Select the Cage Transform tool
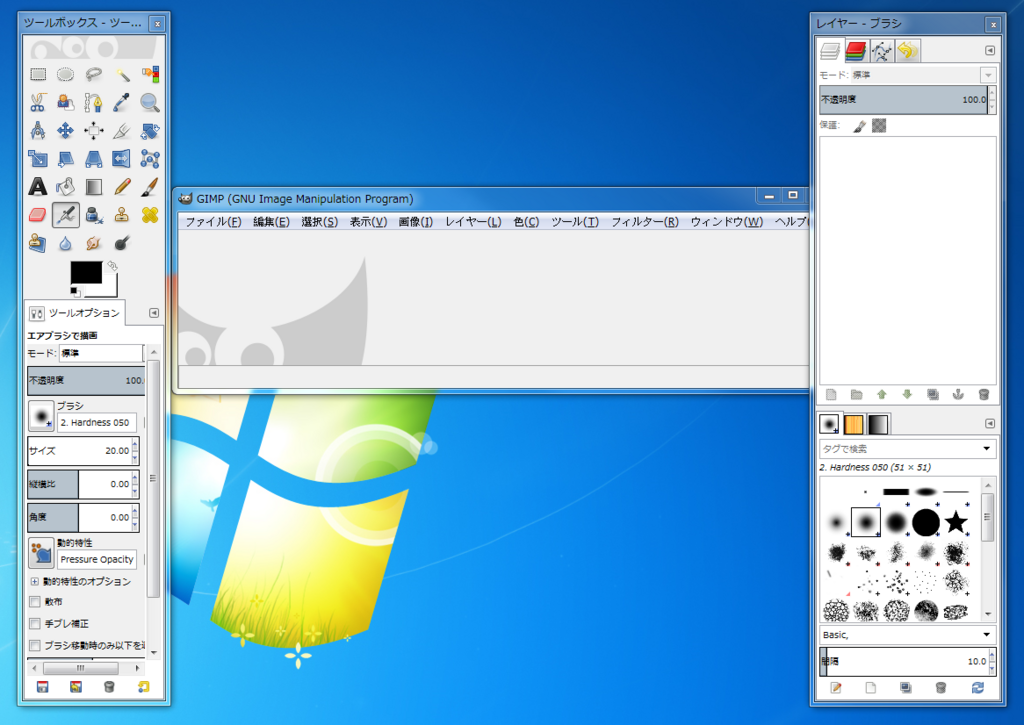Screen dimensions: 1024x725 150,159
